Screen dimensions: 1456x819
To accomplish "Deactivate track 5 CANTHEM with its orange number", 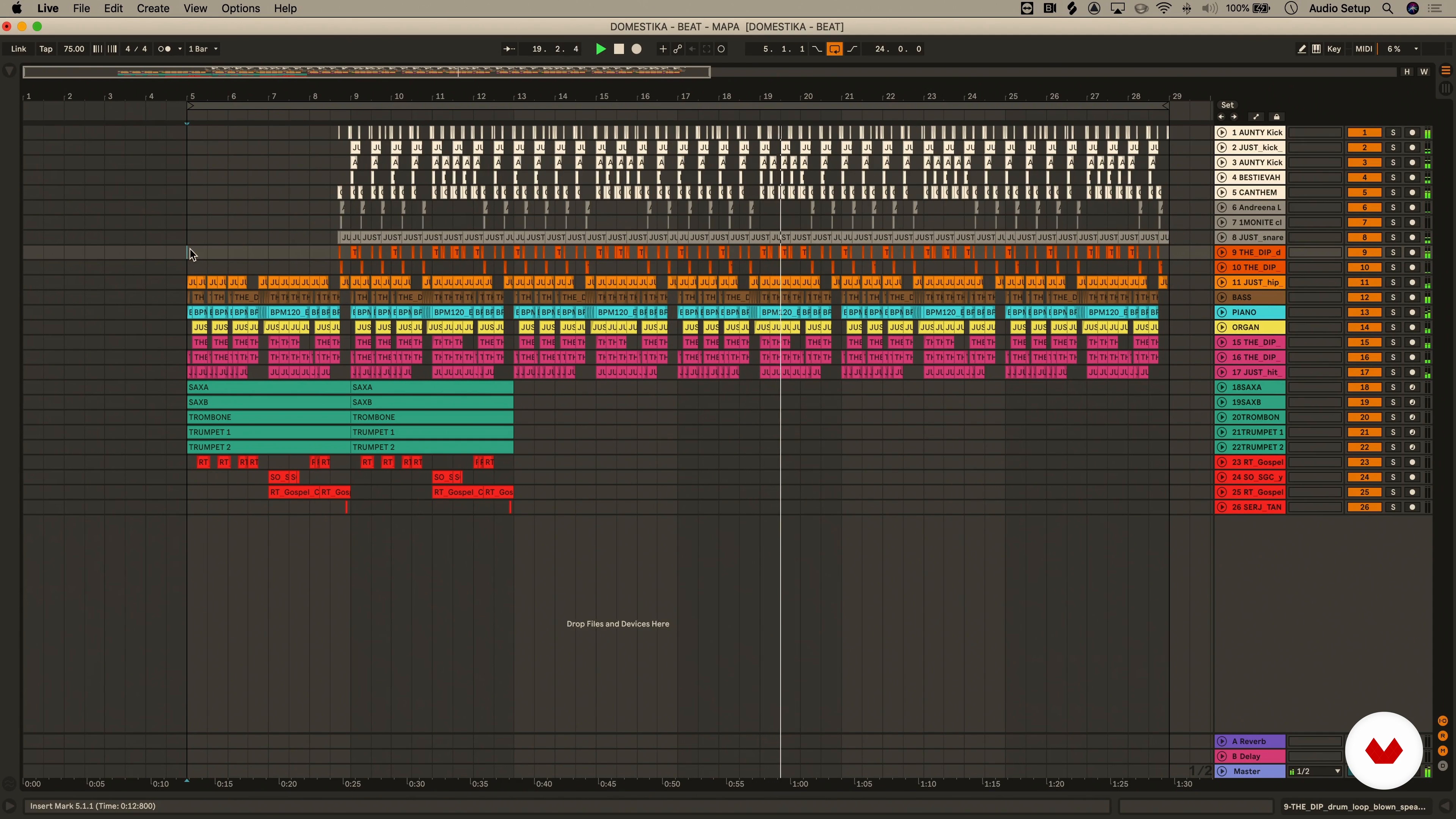I will coord(1365,193).
